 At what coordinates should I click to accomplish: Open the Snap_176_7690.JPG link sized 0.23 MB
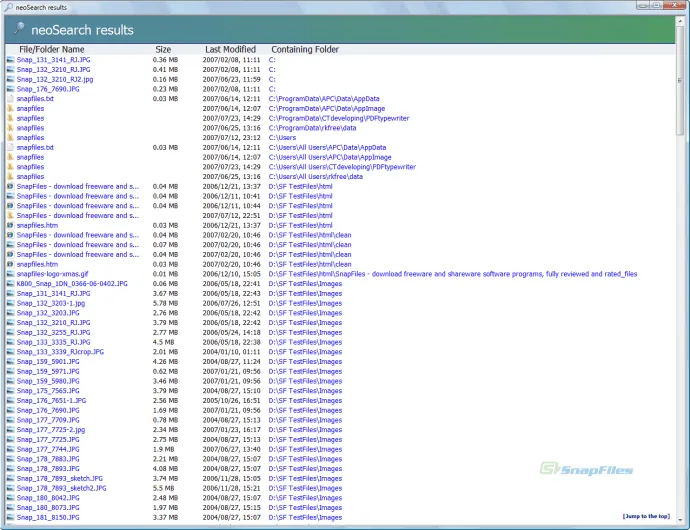tap(48, 89)
